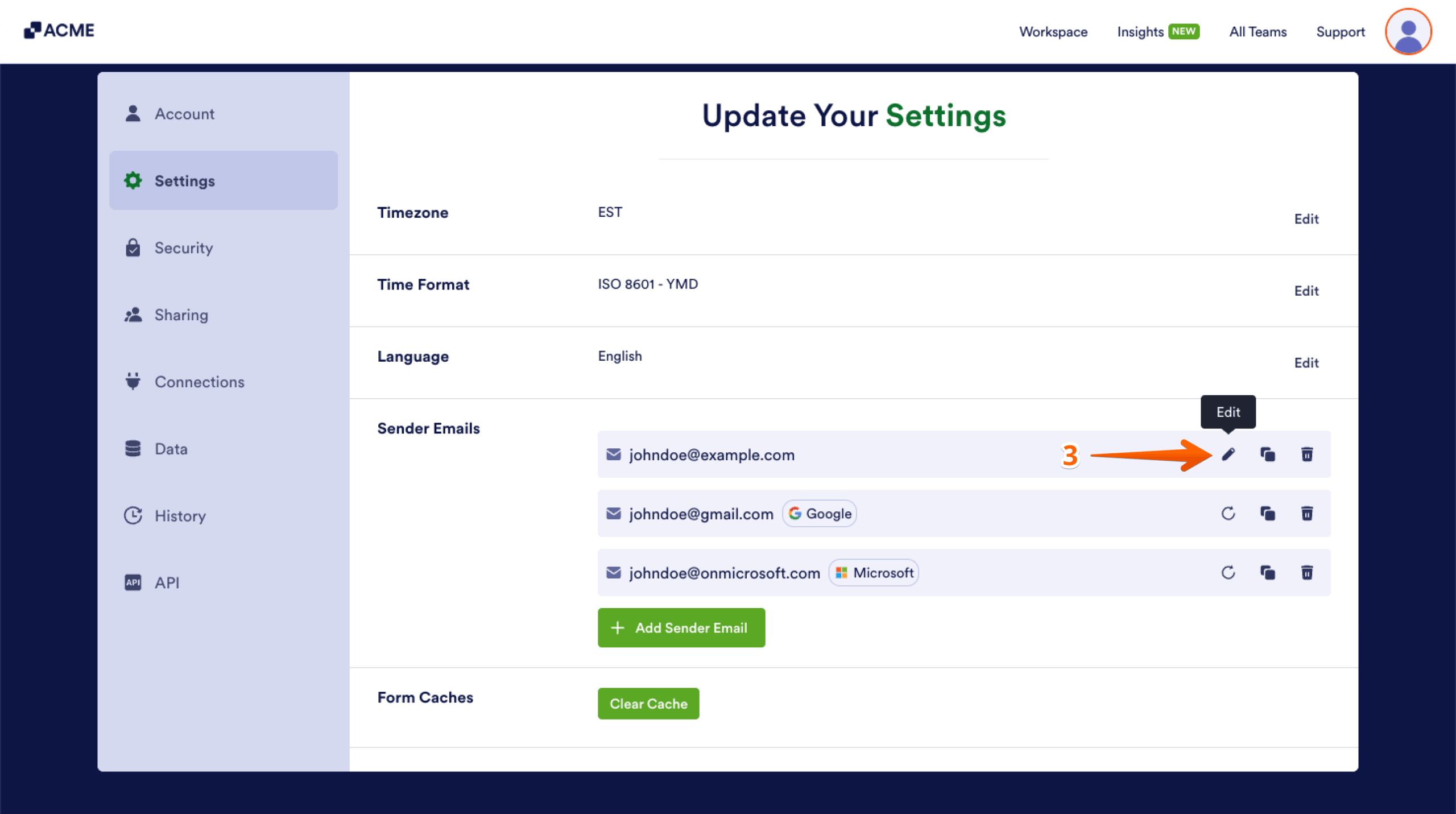The width and height of the screenshot is (1456, 814).
Task: Open the Security sidebar tab
Action: pos(183,248)
